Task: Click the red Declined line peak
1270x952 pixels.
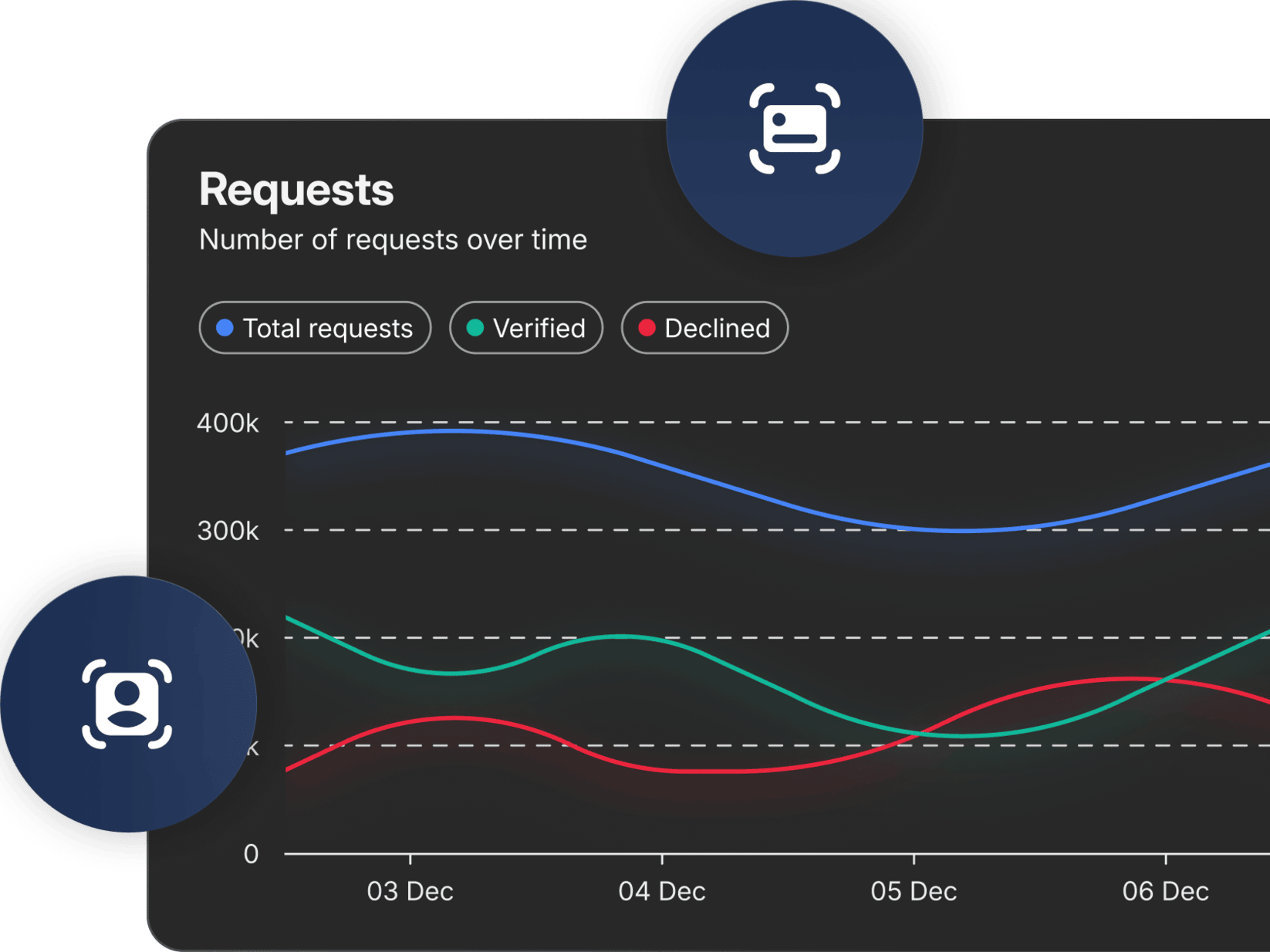Action: pos(1126,679)
